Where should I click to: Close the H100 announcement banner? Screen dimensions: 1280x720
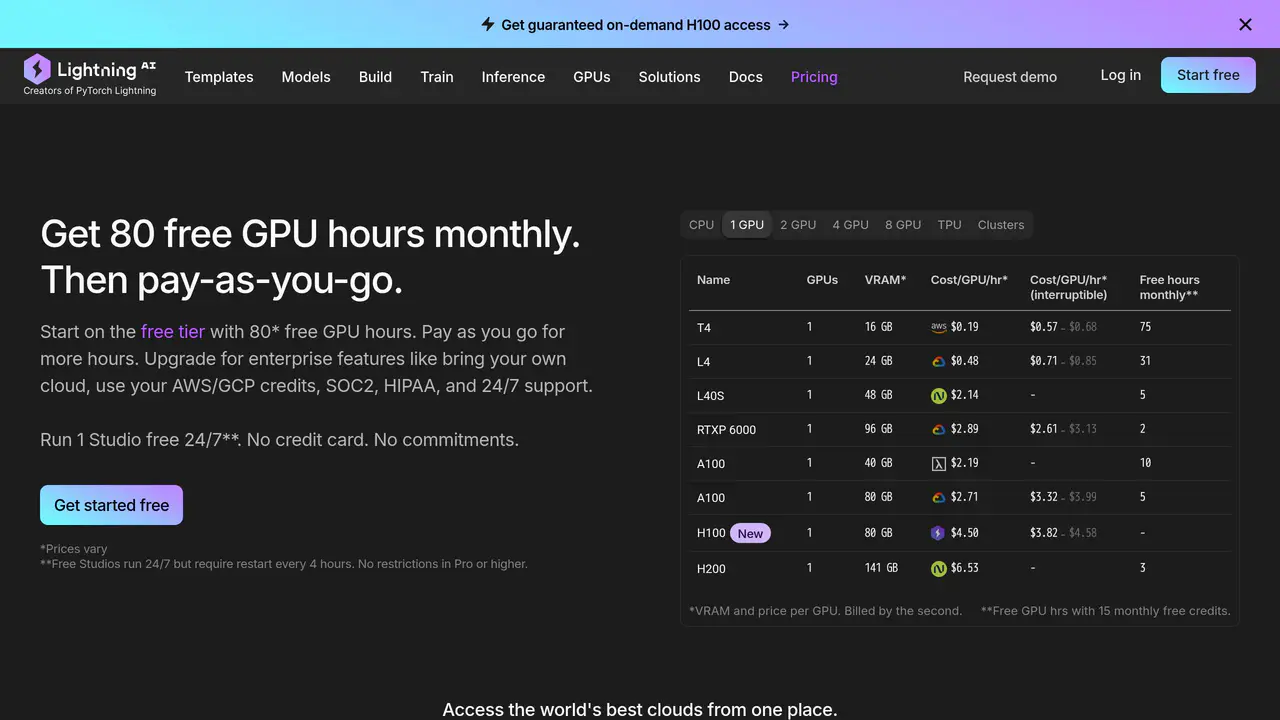click(x=1245, y=24)
